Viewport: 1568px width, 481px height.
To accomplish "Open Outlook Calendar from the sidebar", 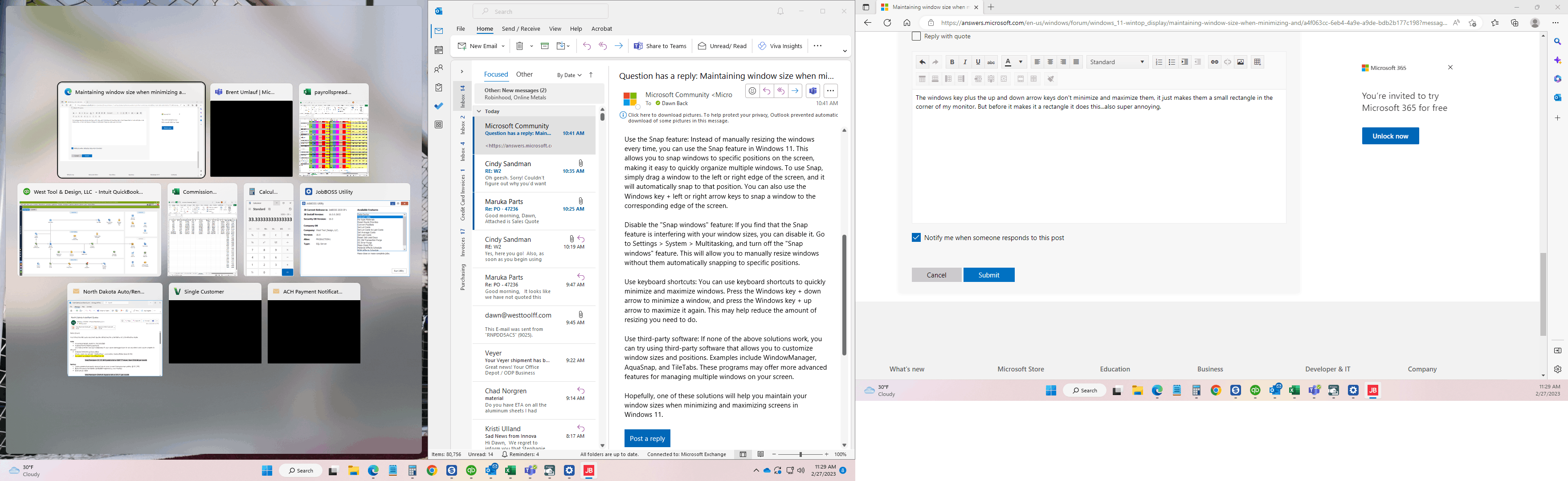I will coord(439,50).
